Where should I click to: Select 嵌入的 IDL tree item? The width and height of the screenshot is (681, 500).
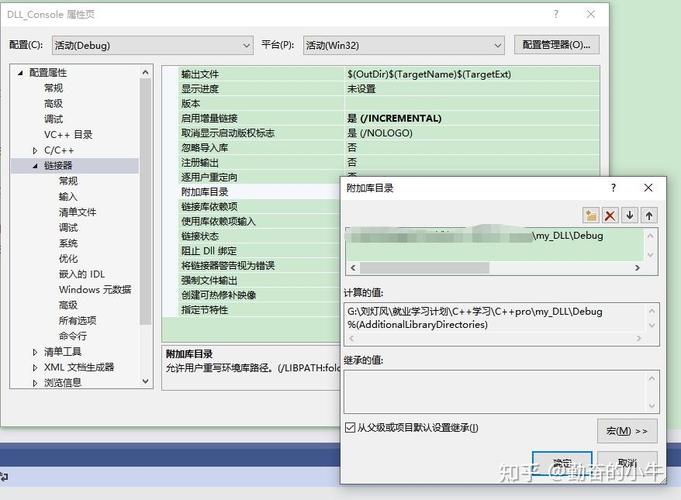click(82, 274)
